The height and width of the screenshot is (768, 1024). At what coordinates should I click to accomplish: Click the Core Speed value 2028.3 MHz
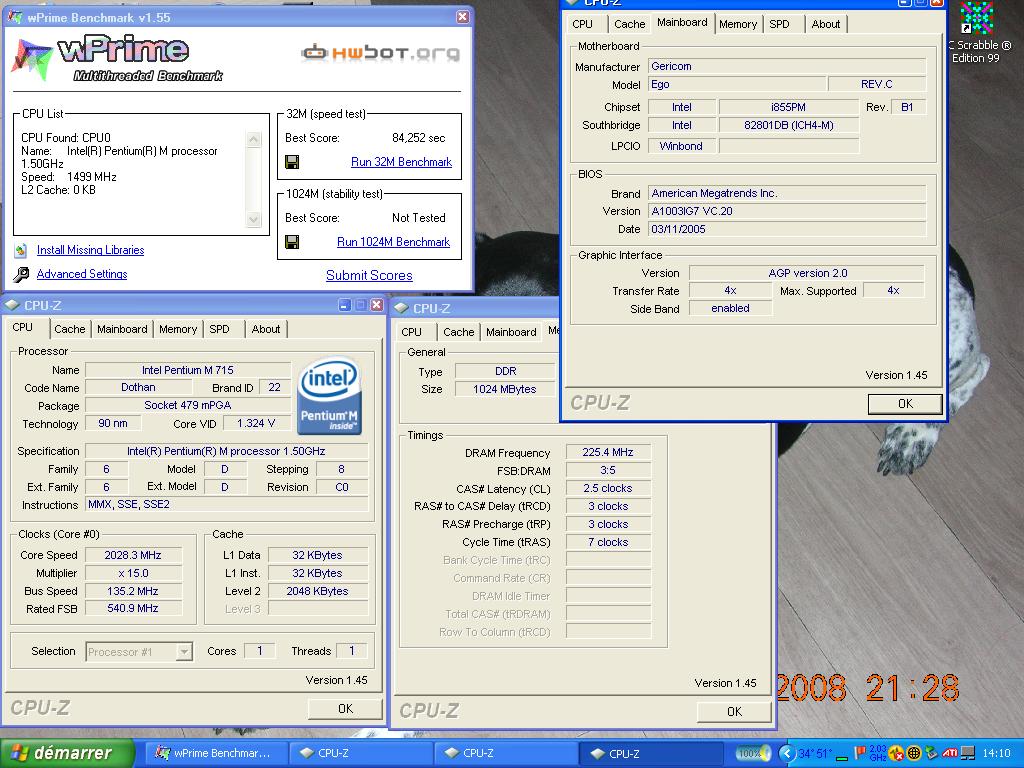pos(133,555)
